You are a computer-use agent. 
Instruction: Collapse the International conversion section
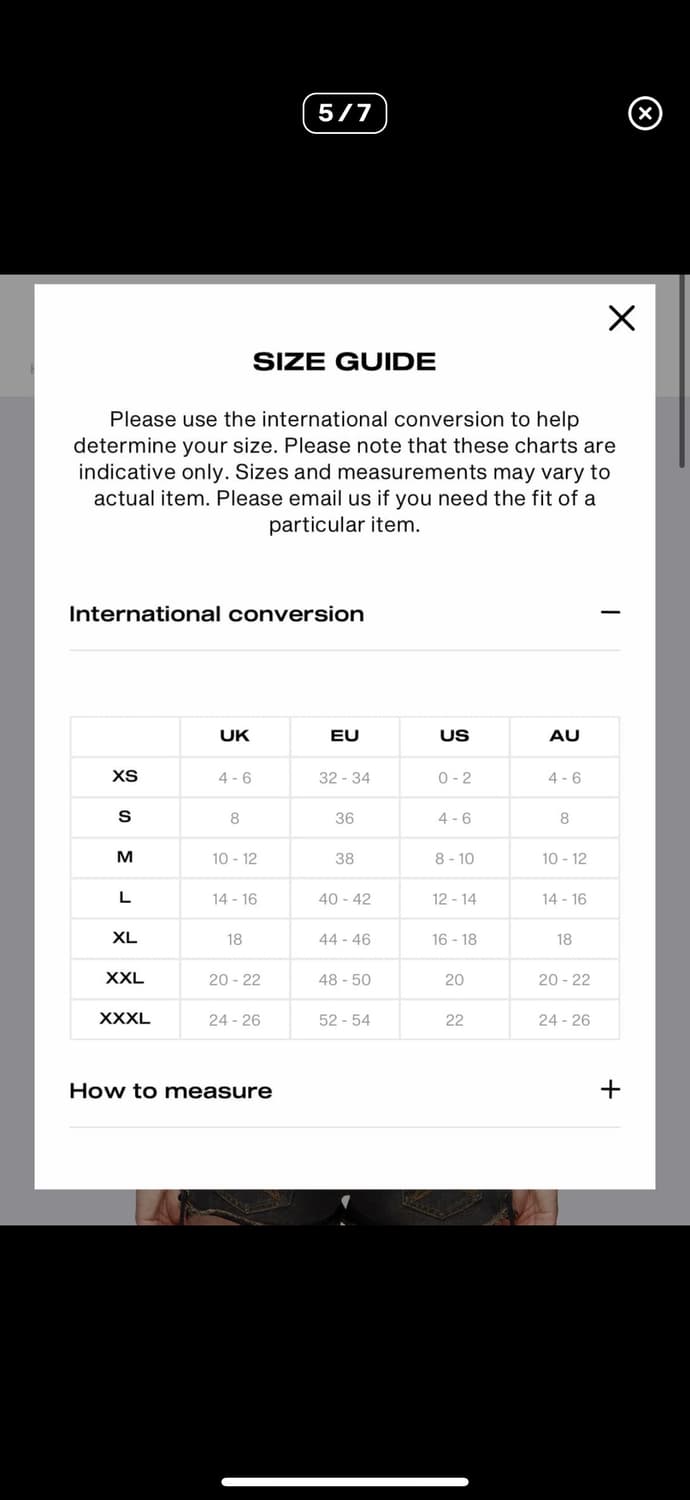coord(610,612)
